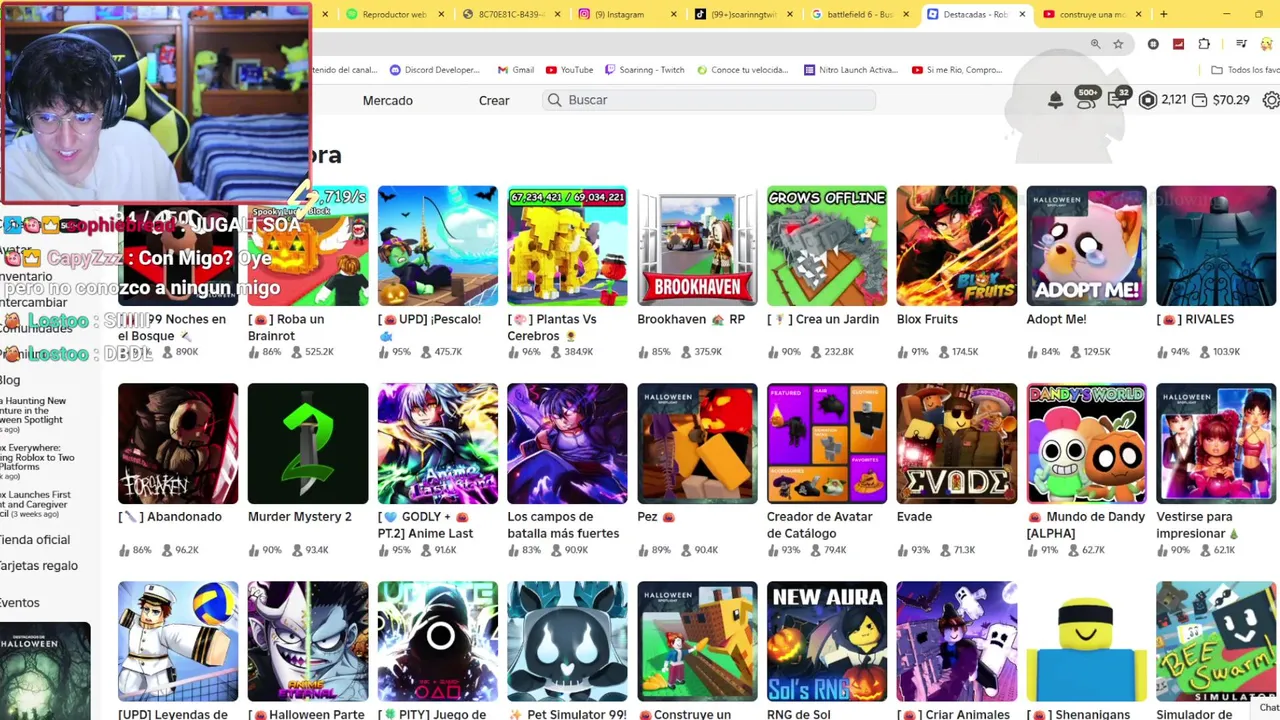This screenshot has height=720, width=1280.
Task: Bookmark this page with the star icon
Action: [1118, 44]
